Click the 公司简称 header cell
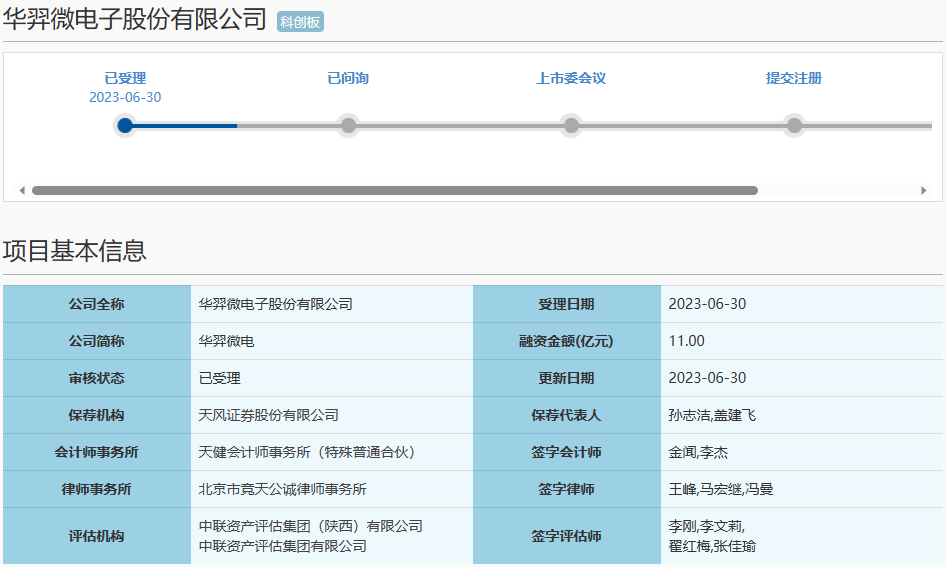 point(97,341)
